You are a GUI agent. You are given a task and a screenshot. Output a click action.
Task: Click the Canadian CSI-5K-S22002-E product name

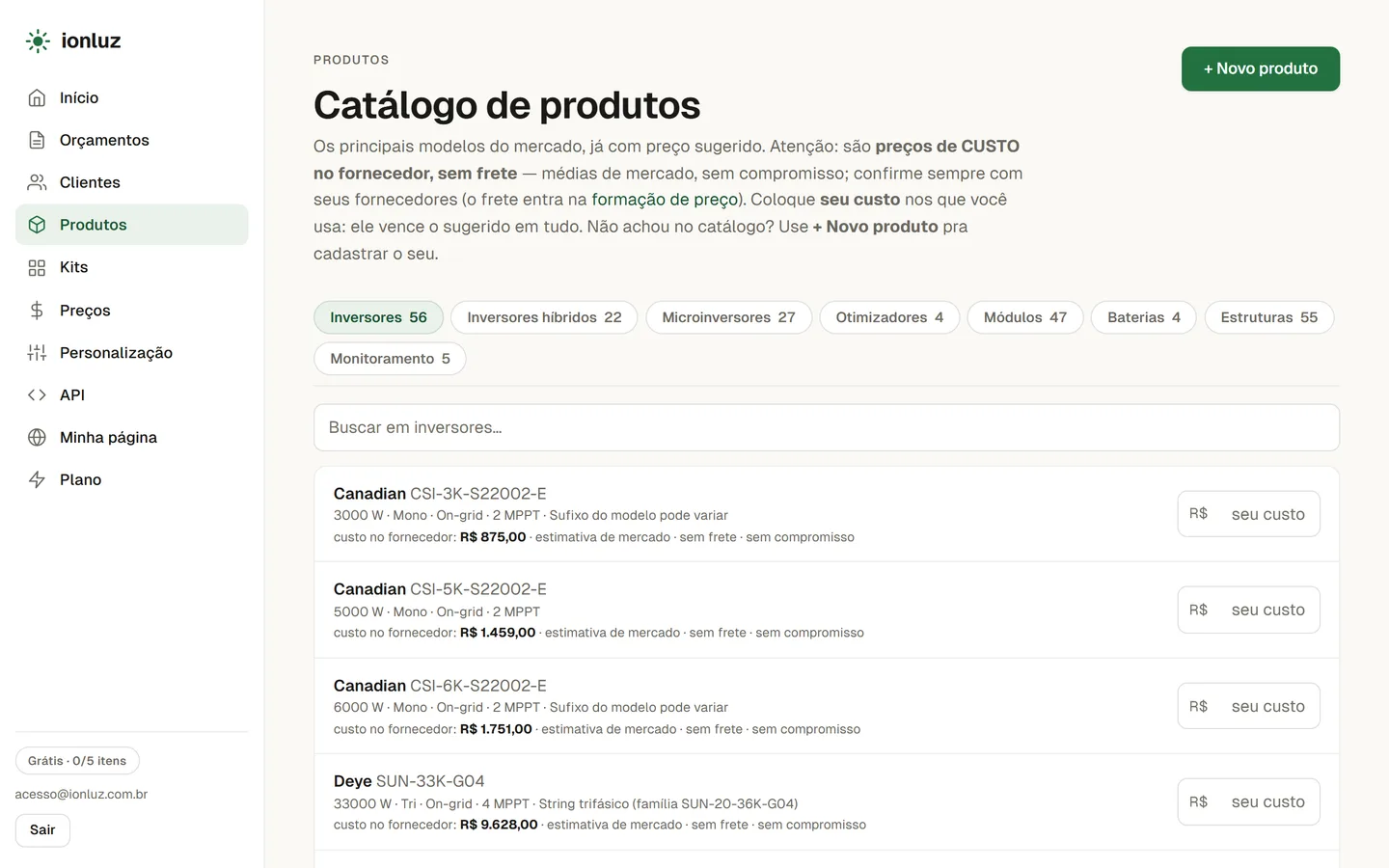pyautogui.click(x=440, y=589)
